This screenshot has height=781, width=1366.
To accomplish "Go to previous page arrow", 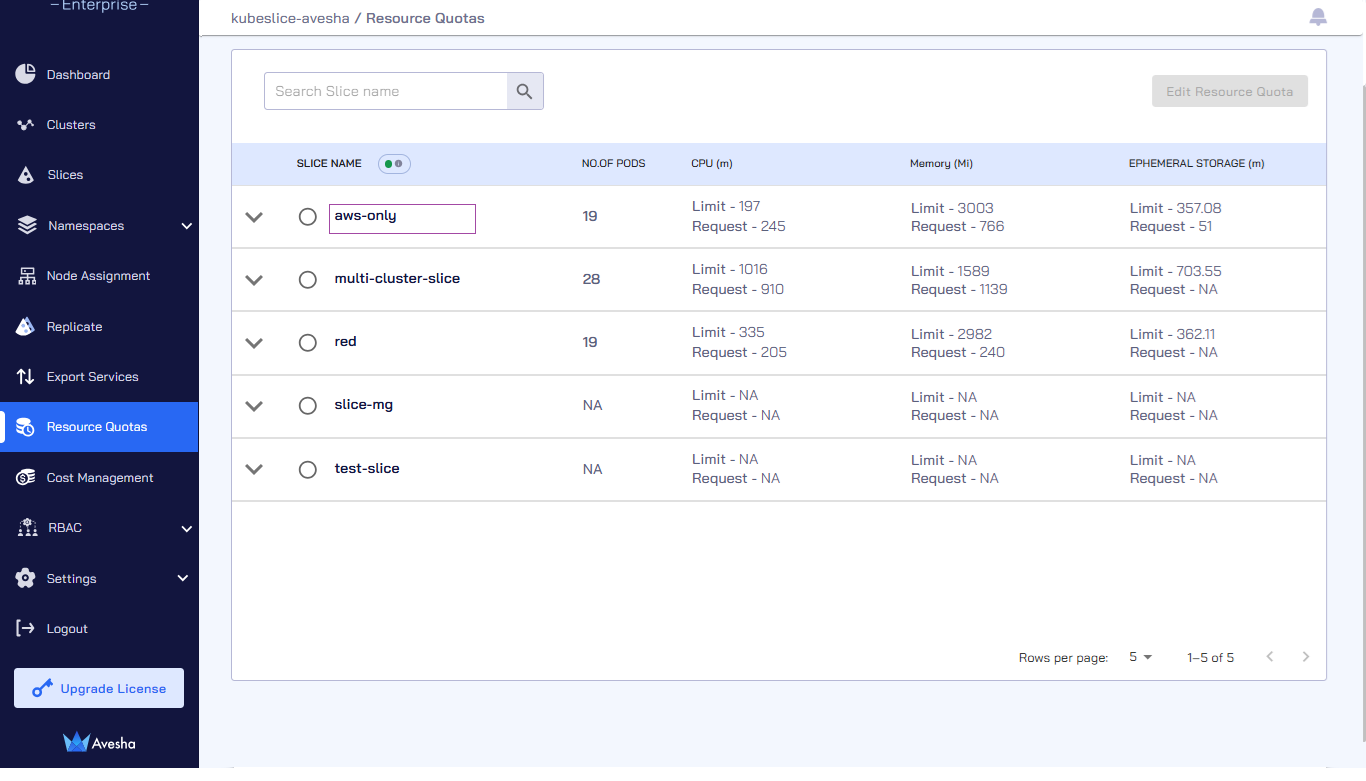I will pyautogui.click(x=1270, y=657).
